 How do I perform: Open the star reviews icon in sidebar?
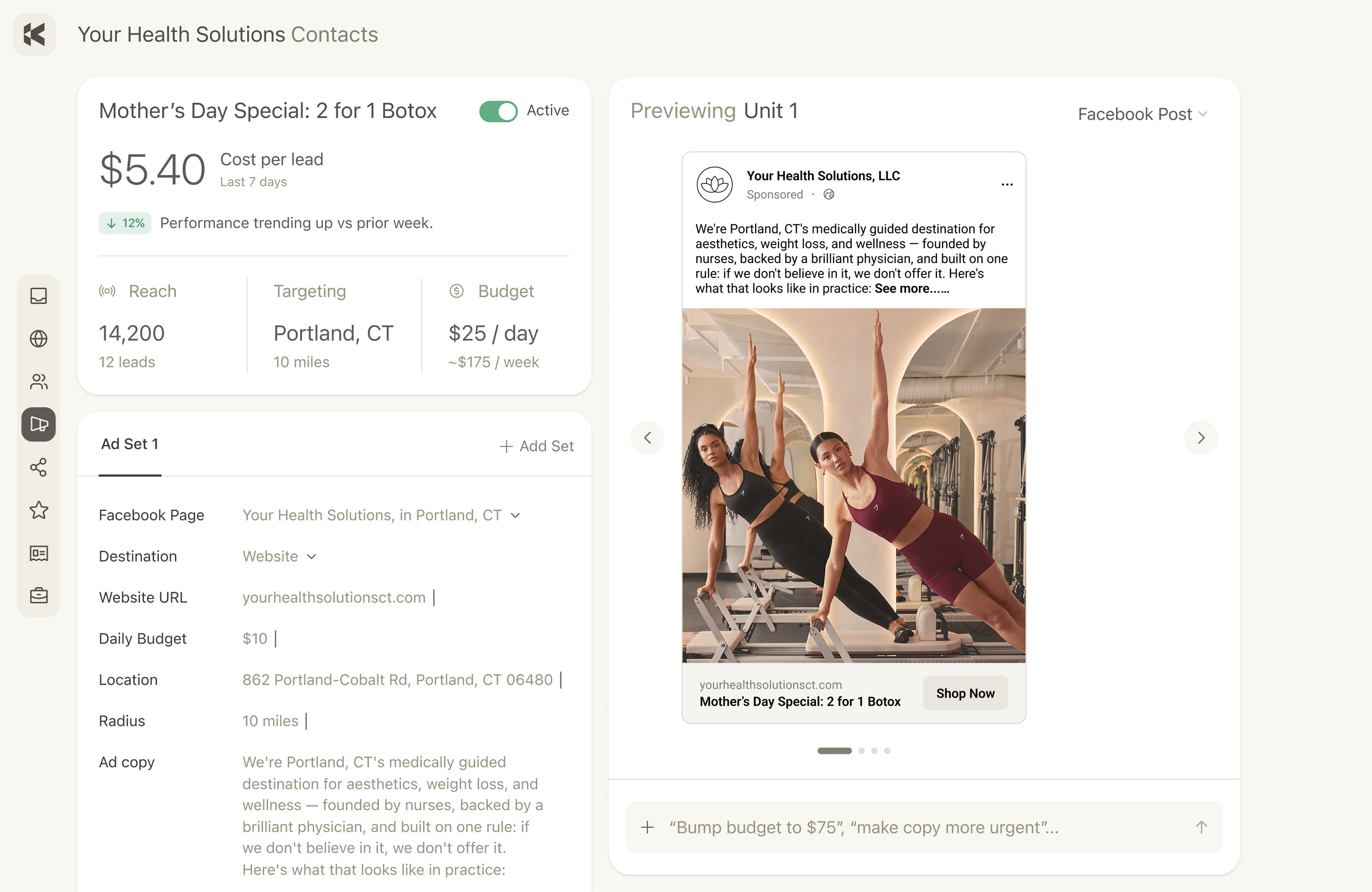pyautogui.click(x=38, y=510)
